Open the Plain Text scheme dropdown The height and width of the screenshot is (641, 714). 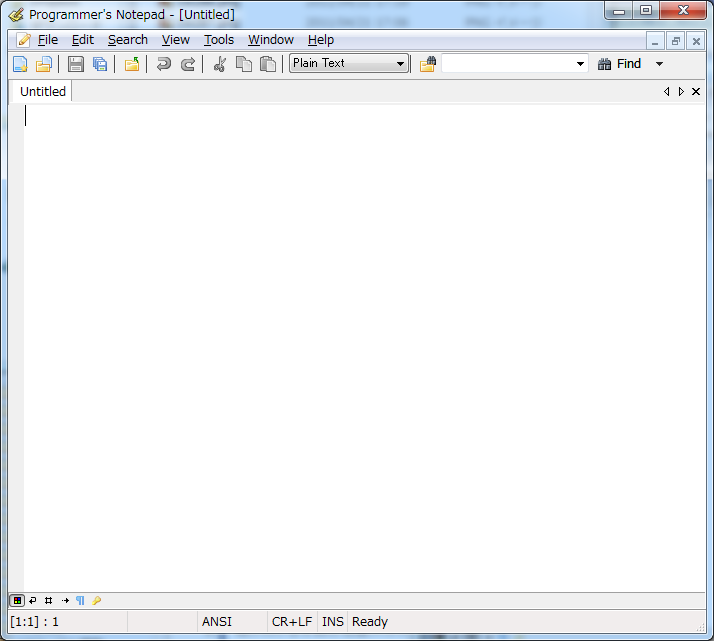(349, 63)
